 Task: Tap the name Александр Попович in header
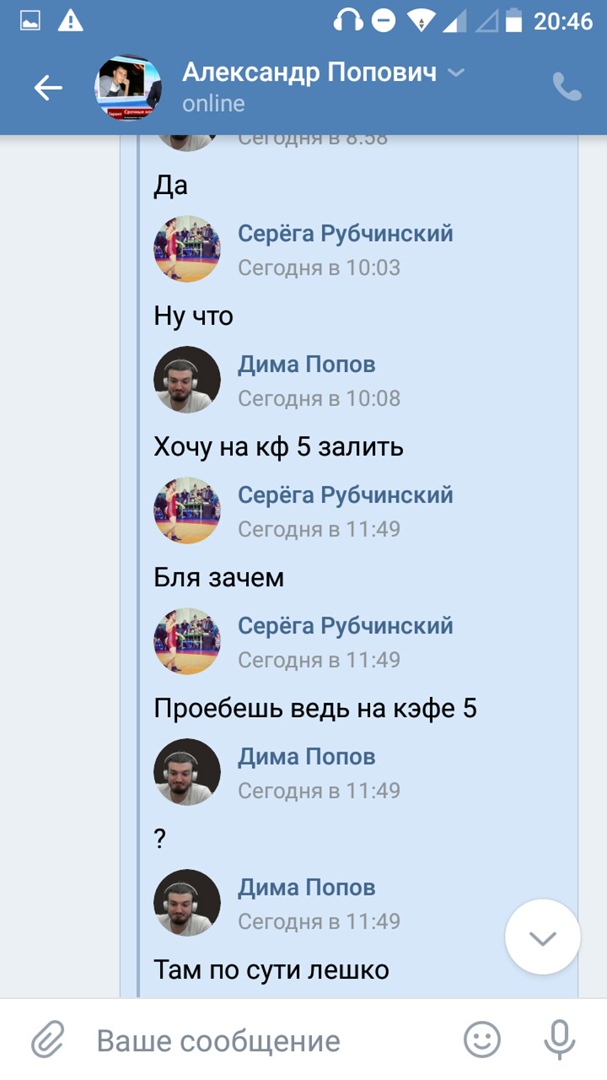309,72
